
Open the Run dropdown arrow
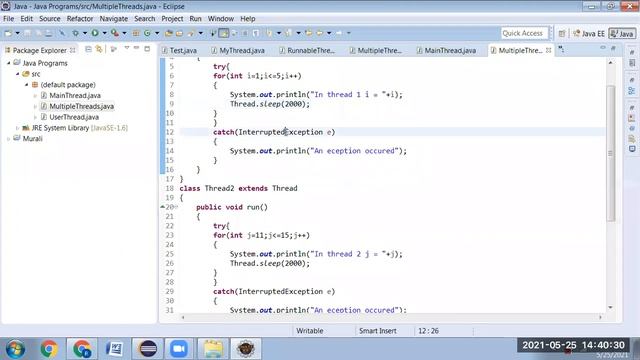[x=104, y=33]
